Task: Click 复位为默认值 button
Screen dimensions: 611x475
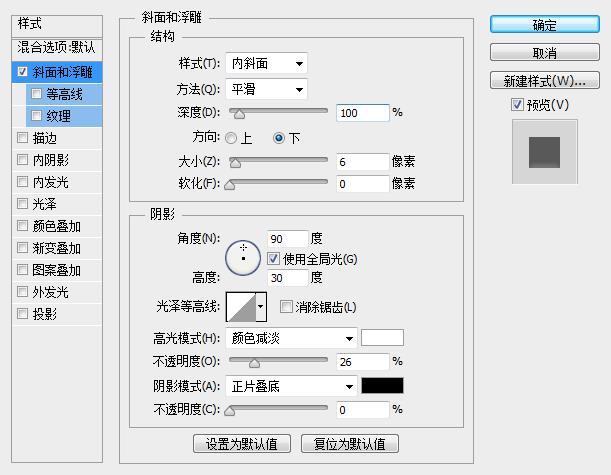Action: point(350,443)
